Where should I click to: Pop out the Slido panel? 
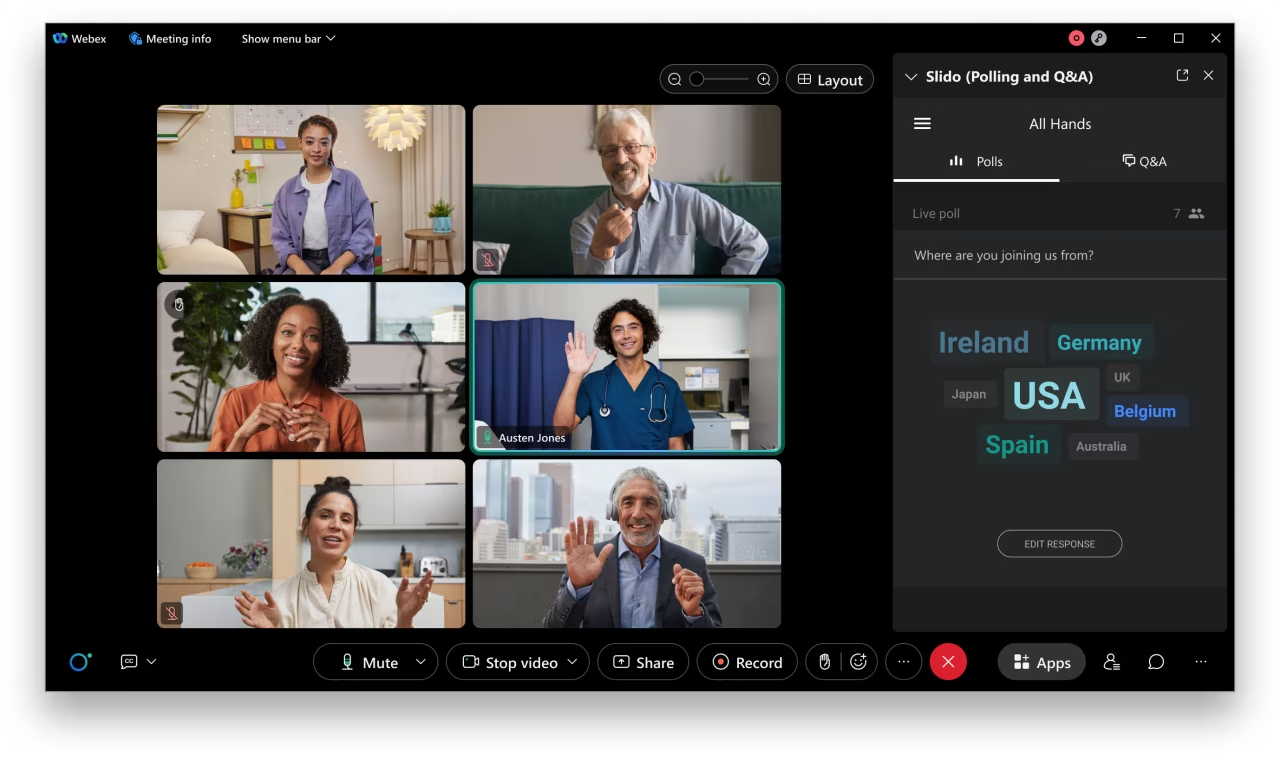[x=1182, y=76]
